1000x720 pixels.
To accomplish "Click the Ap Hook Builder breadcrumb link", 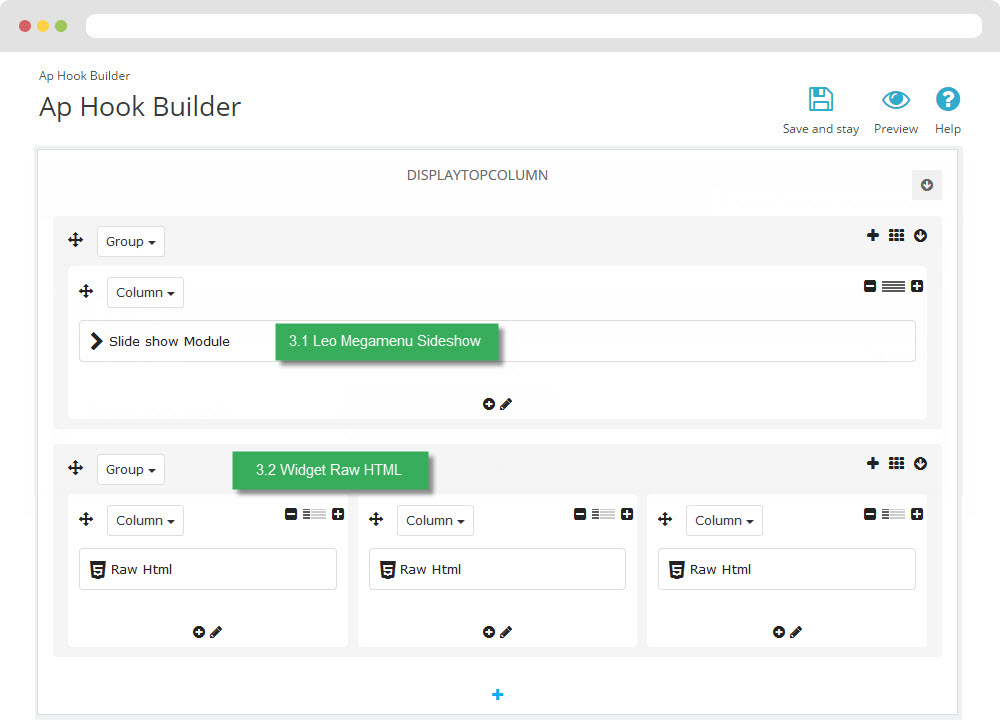I will tap(84, 75).
